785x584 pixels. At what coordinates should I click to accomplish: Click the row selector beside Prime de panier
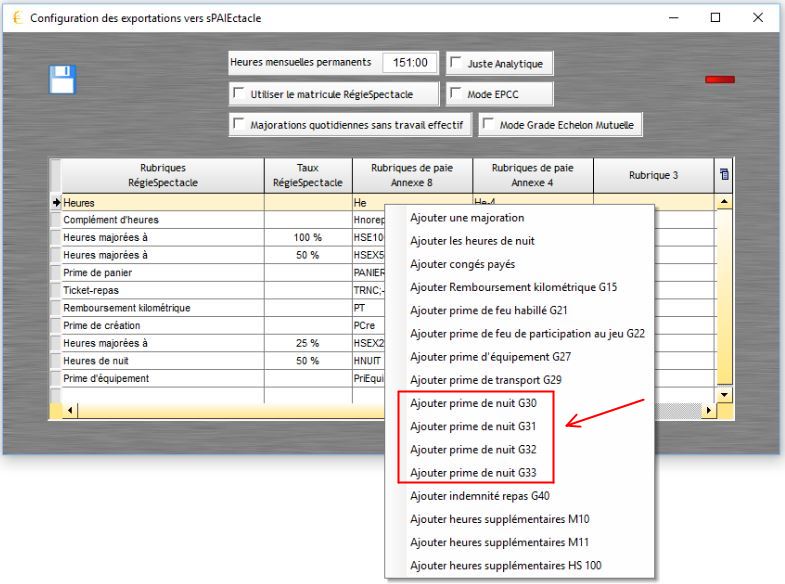pyautogui.click(x=56, y=273)
